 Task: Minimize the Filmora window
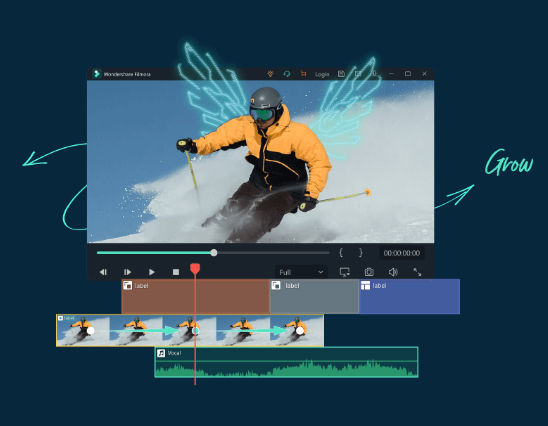pos(391,74)
